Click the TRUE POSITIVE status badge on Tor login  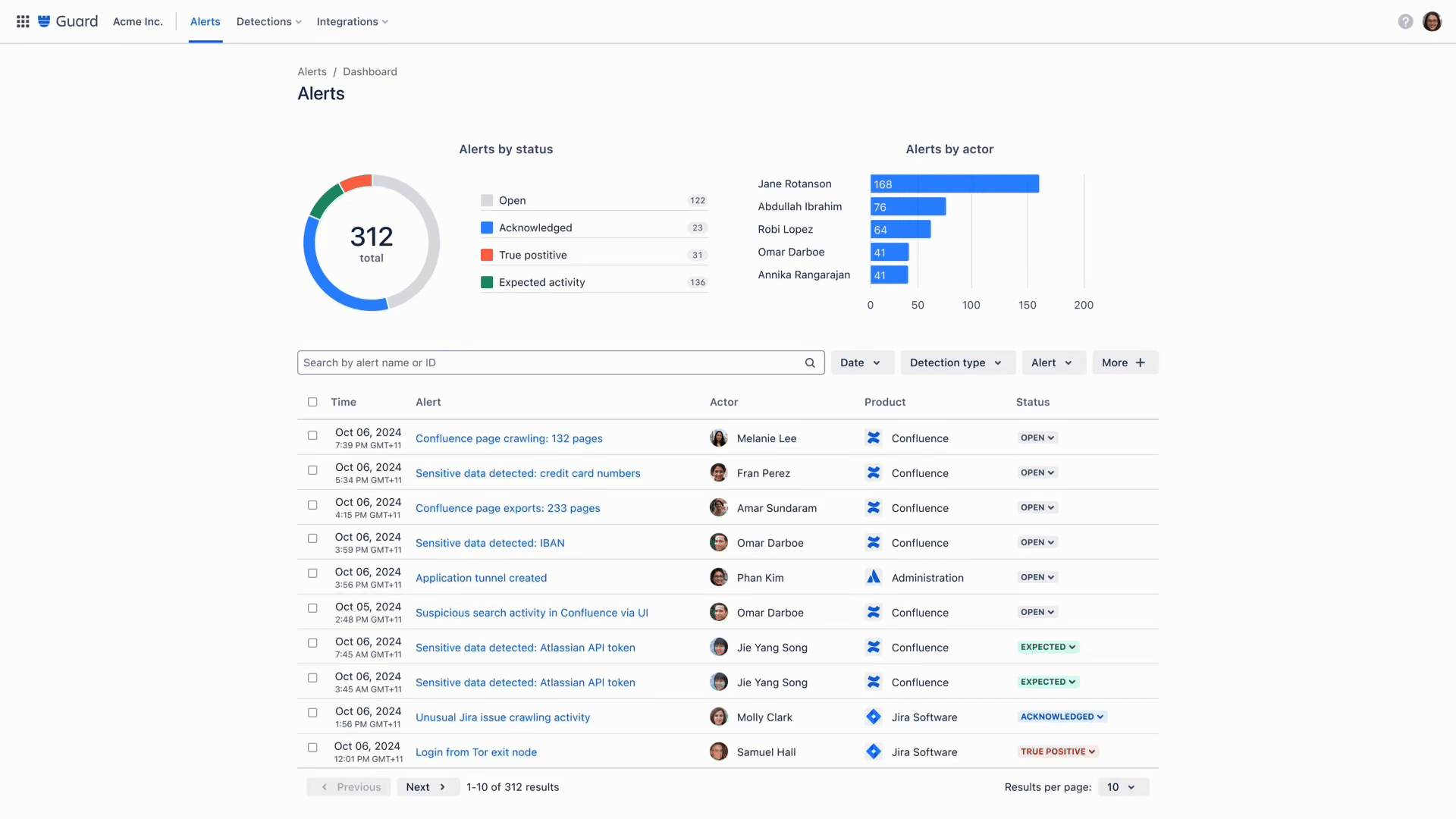[x=1057, y=751]
